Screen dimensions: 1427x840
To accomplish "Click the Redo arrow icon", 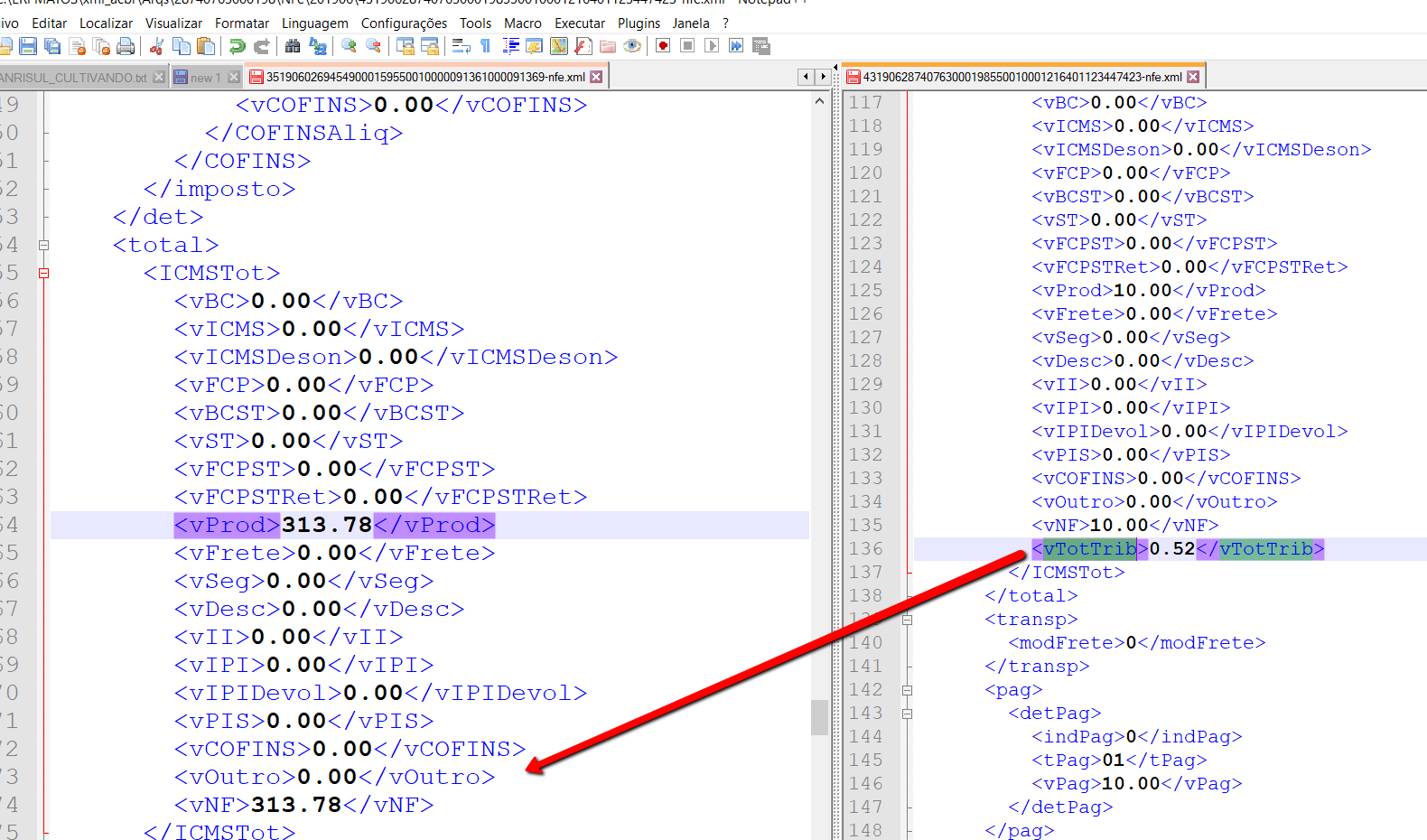I will (261, 46).
